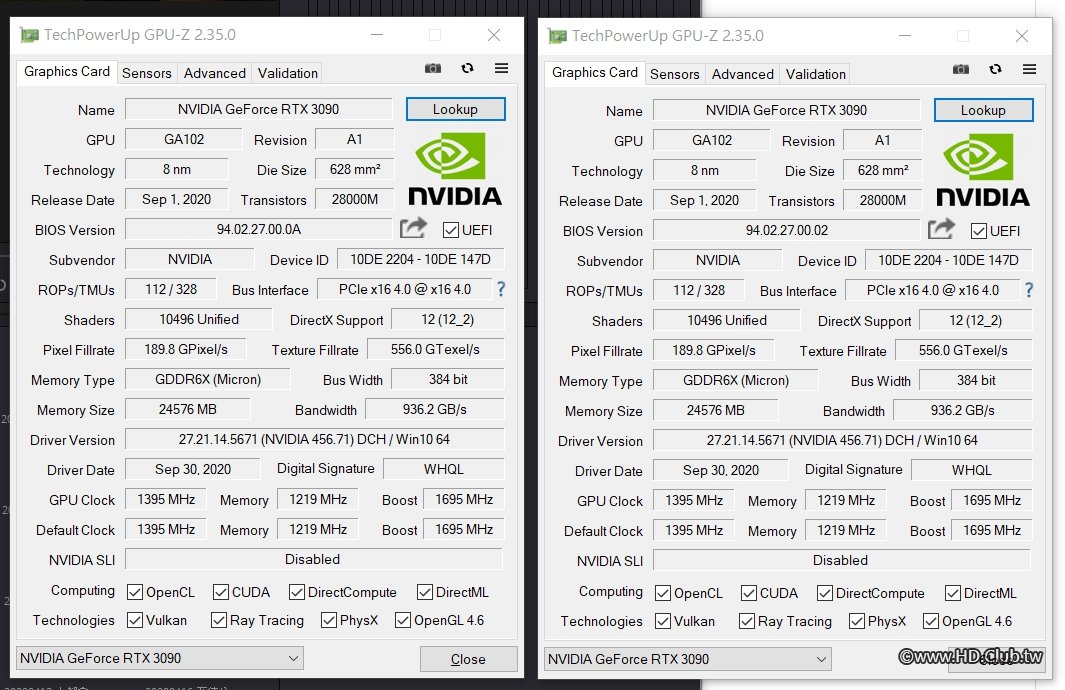Toggle OpenCL checkbox in right window
The height and width of the screenshot is (690, 1065).
tap(663, 593)
